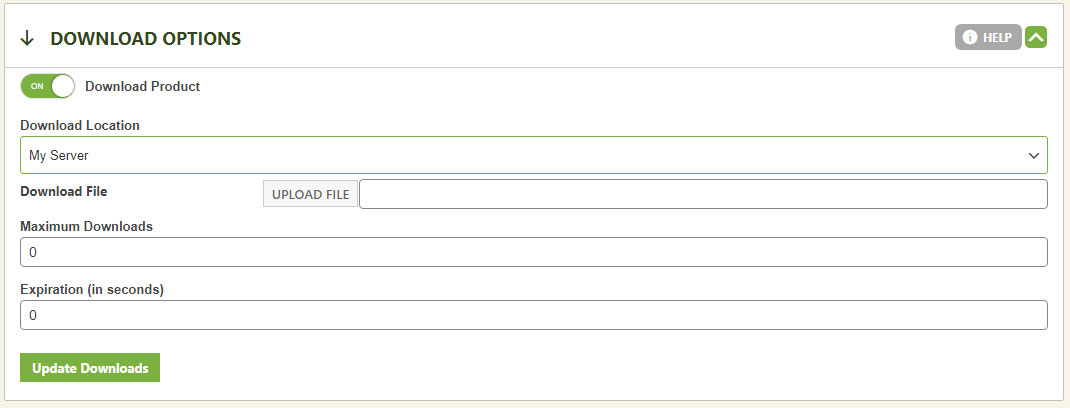Click the info icon in Help button
This screenshot has width=1070, height=408.
tap(970, 38)
